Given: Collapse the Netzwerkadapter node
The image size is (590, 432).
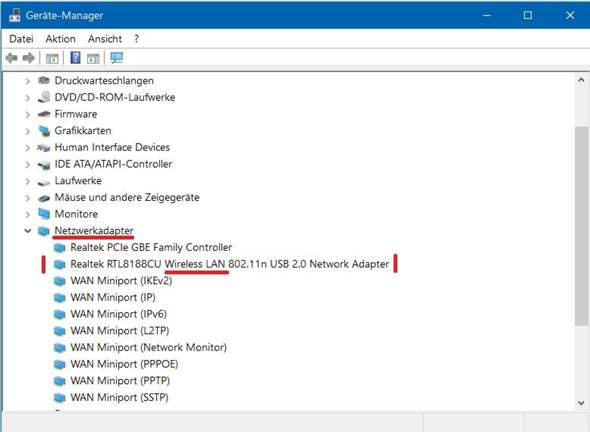Looking at the screenshot, I should 27,230.
